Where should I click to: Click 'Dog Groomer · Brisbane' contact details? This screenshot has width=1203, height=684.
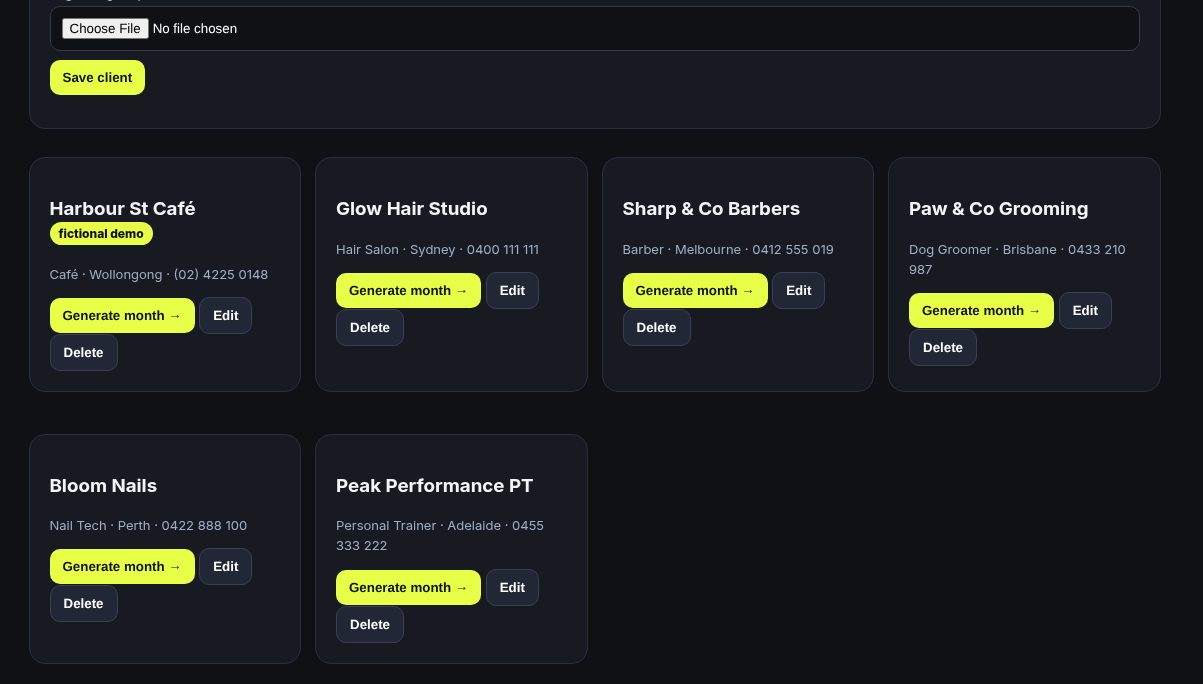pyautogui.click(x=1017, y=260)
